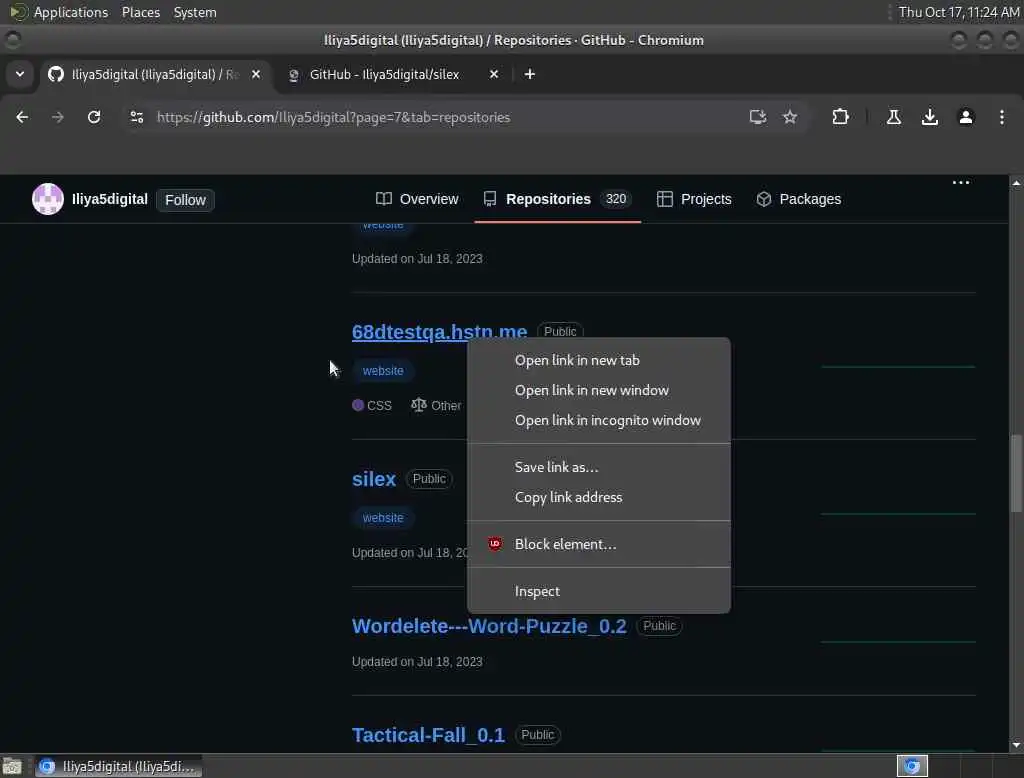Screen dimensions: 1024x778
Task: Open the site information icon in the address bar
Action: [136, 117]
